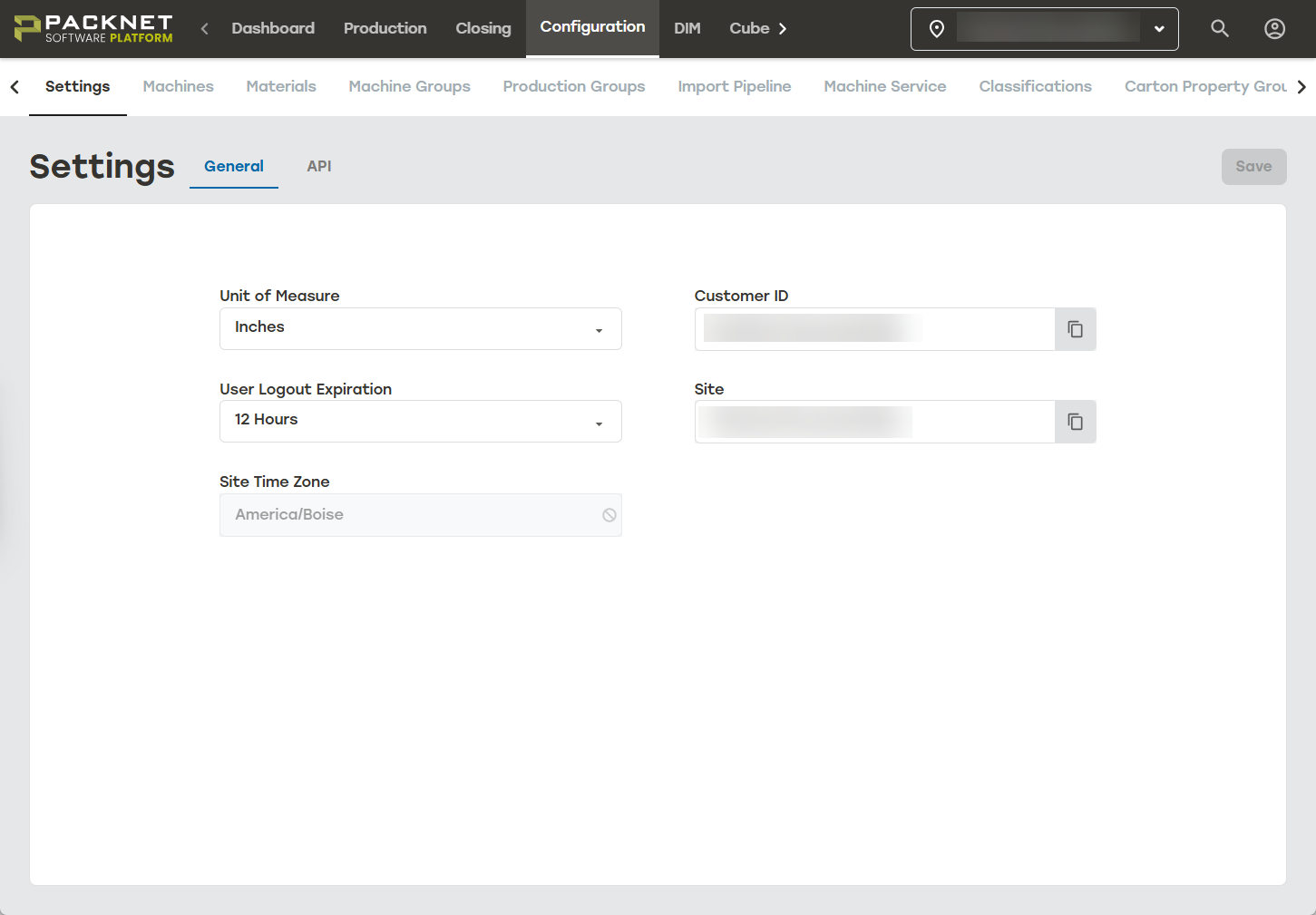The image size is (1316, 915).
Task: Click the location pin icon
Action: tap(937, 29)
